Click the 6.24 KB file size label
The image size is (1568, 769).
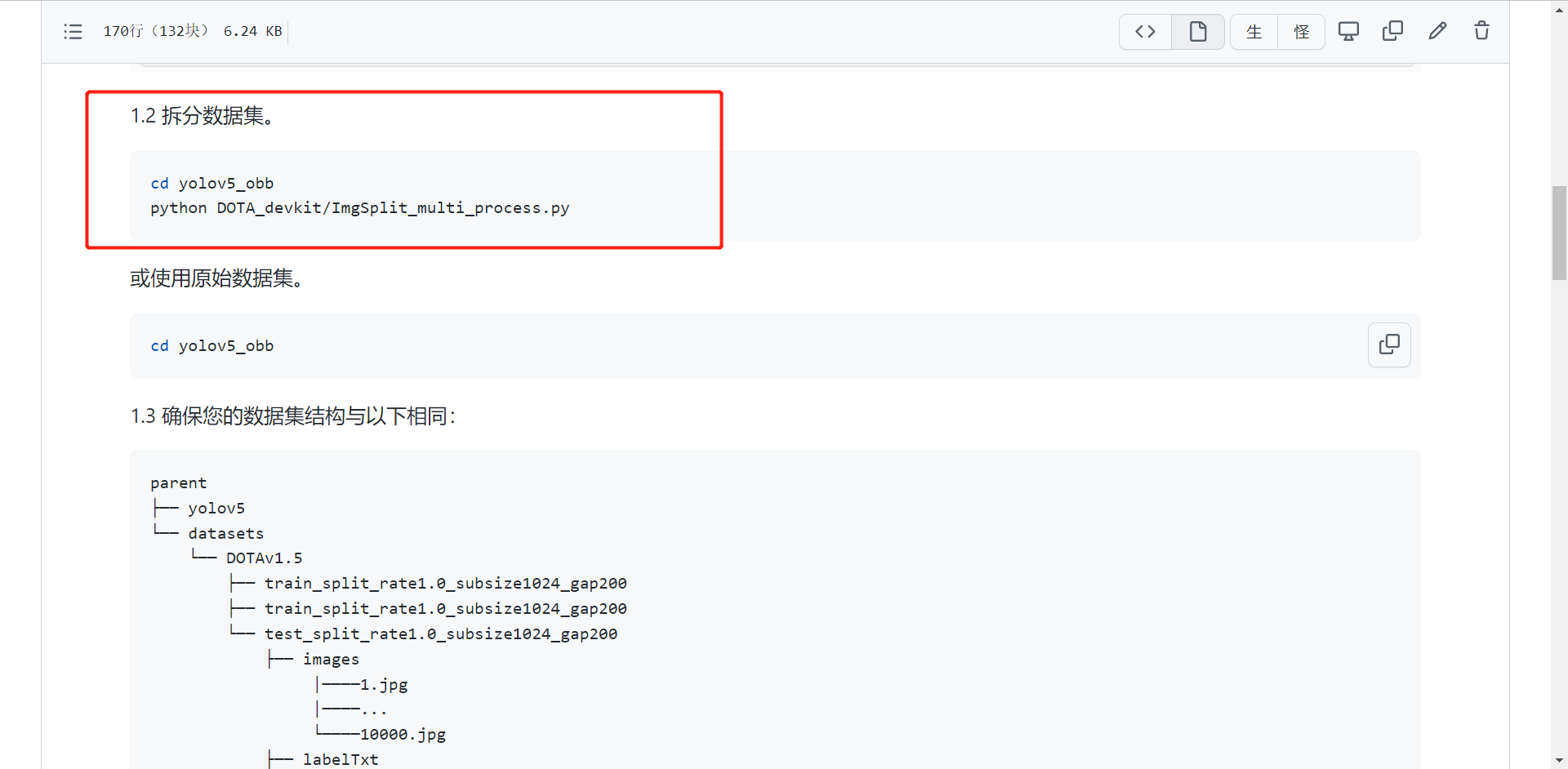pos(252,31)
